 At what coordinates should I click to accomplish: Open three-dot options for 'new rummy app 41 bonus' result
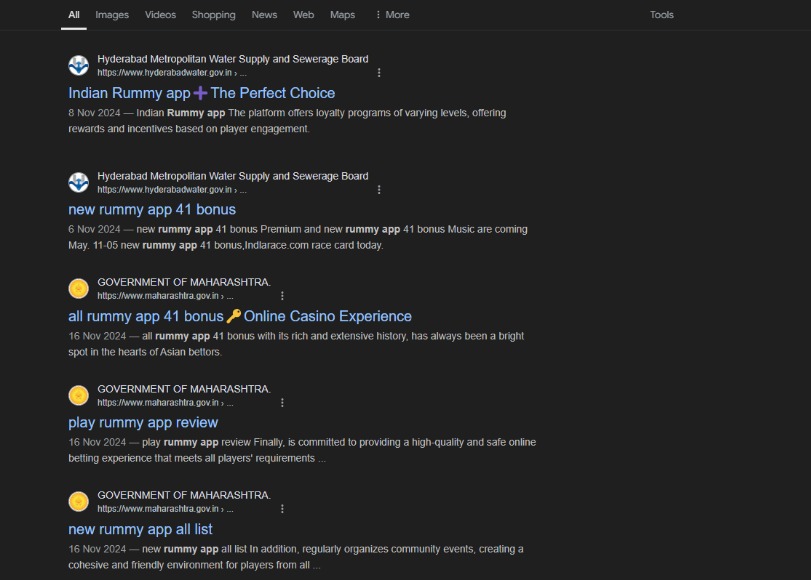[x=379, y=189]
